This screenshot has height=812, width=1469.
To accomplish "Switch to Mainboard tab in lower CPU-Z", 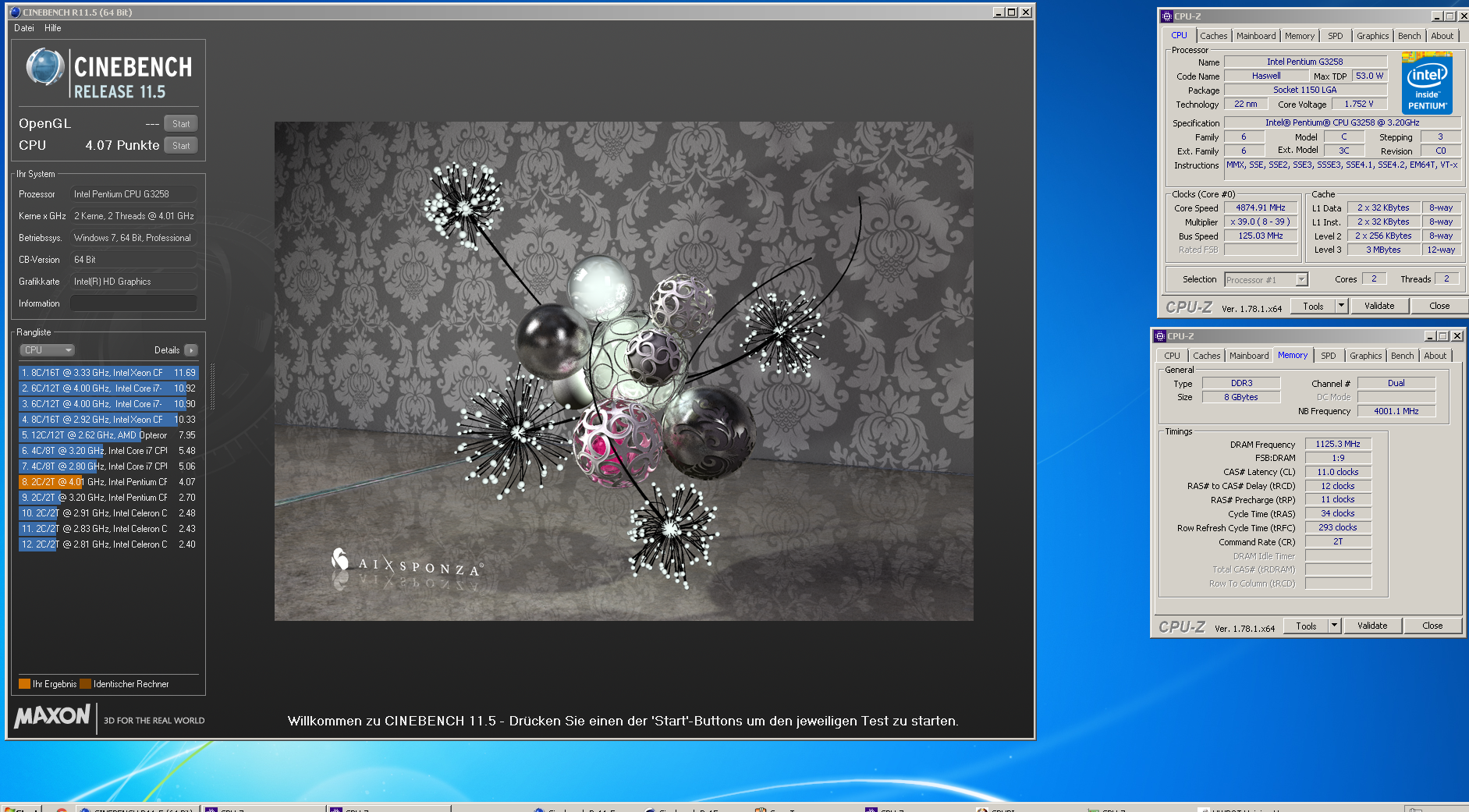I will click(x=1249, y=356).
